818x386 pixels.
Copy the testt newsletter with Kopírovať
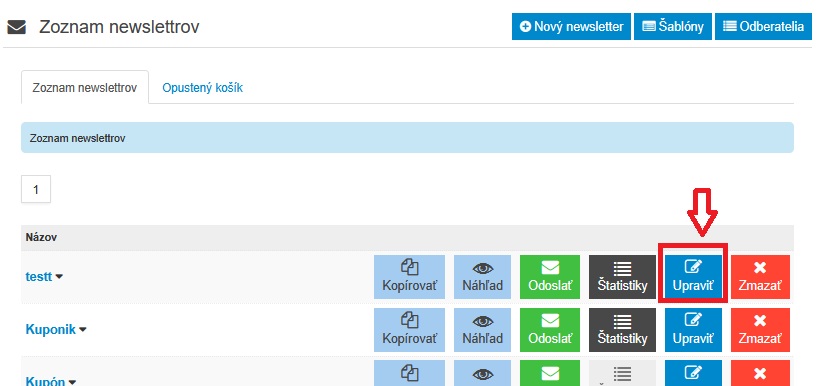click(410, 277)
